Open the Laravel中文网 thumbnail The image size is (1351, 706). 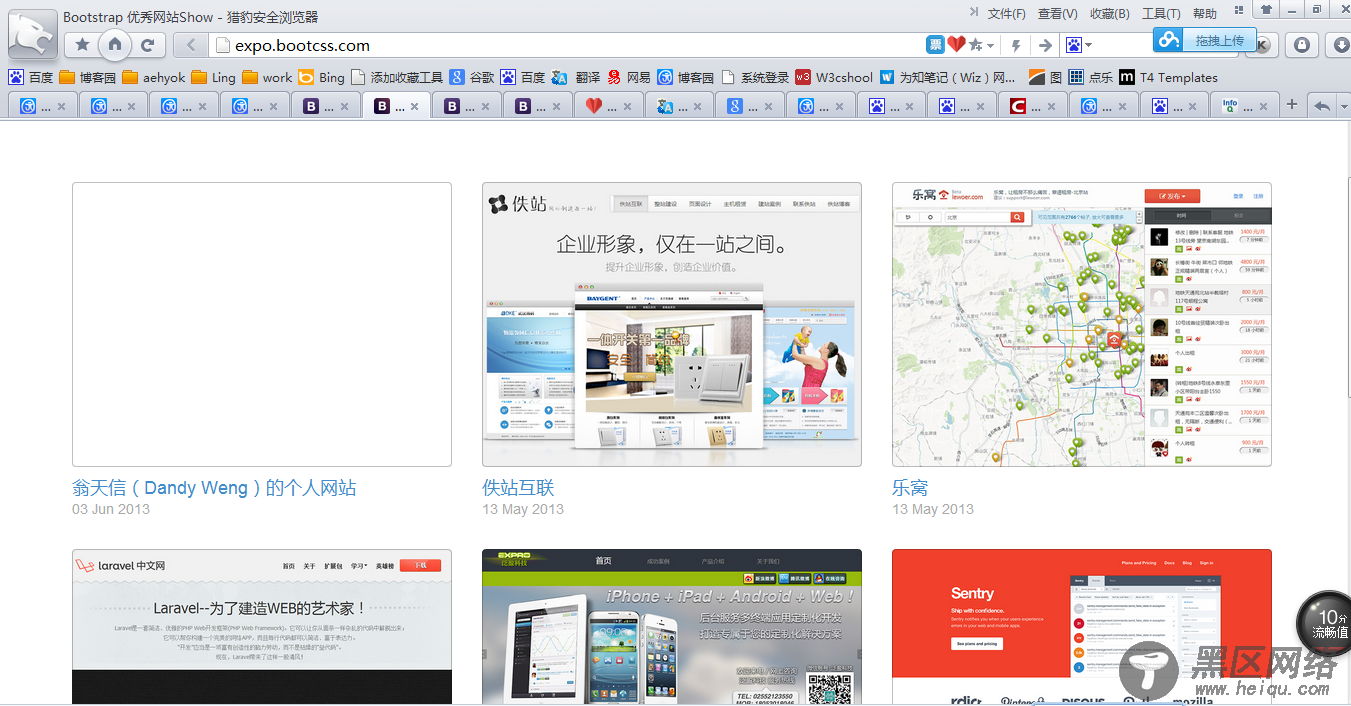[x=262, y=627]
